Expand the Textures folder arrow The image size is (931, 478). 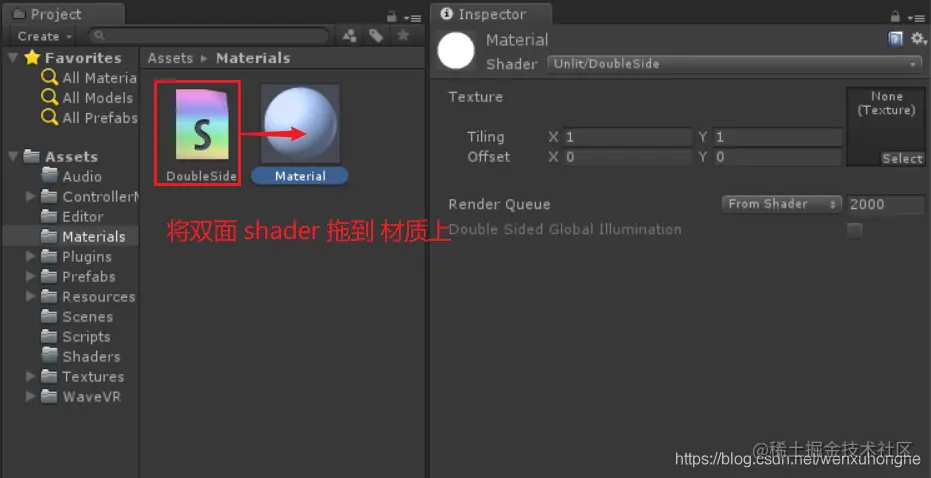point(31,377)
